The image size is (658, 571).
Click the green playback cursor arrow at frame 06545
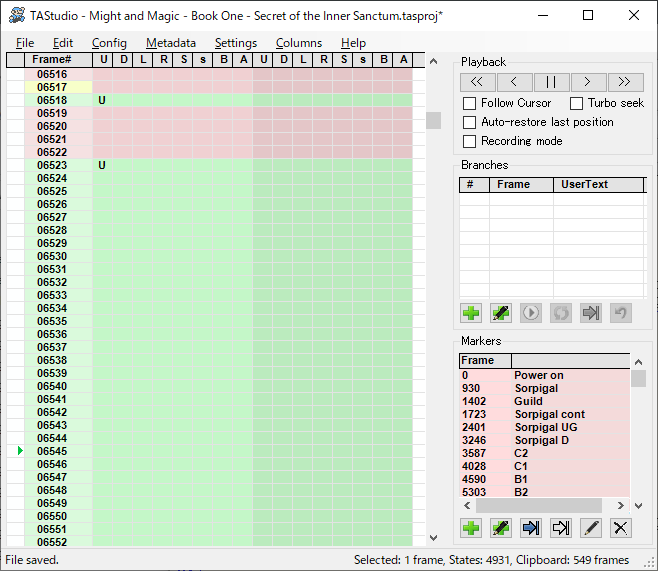[x=20, y=451]
